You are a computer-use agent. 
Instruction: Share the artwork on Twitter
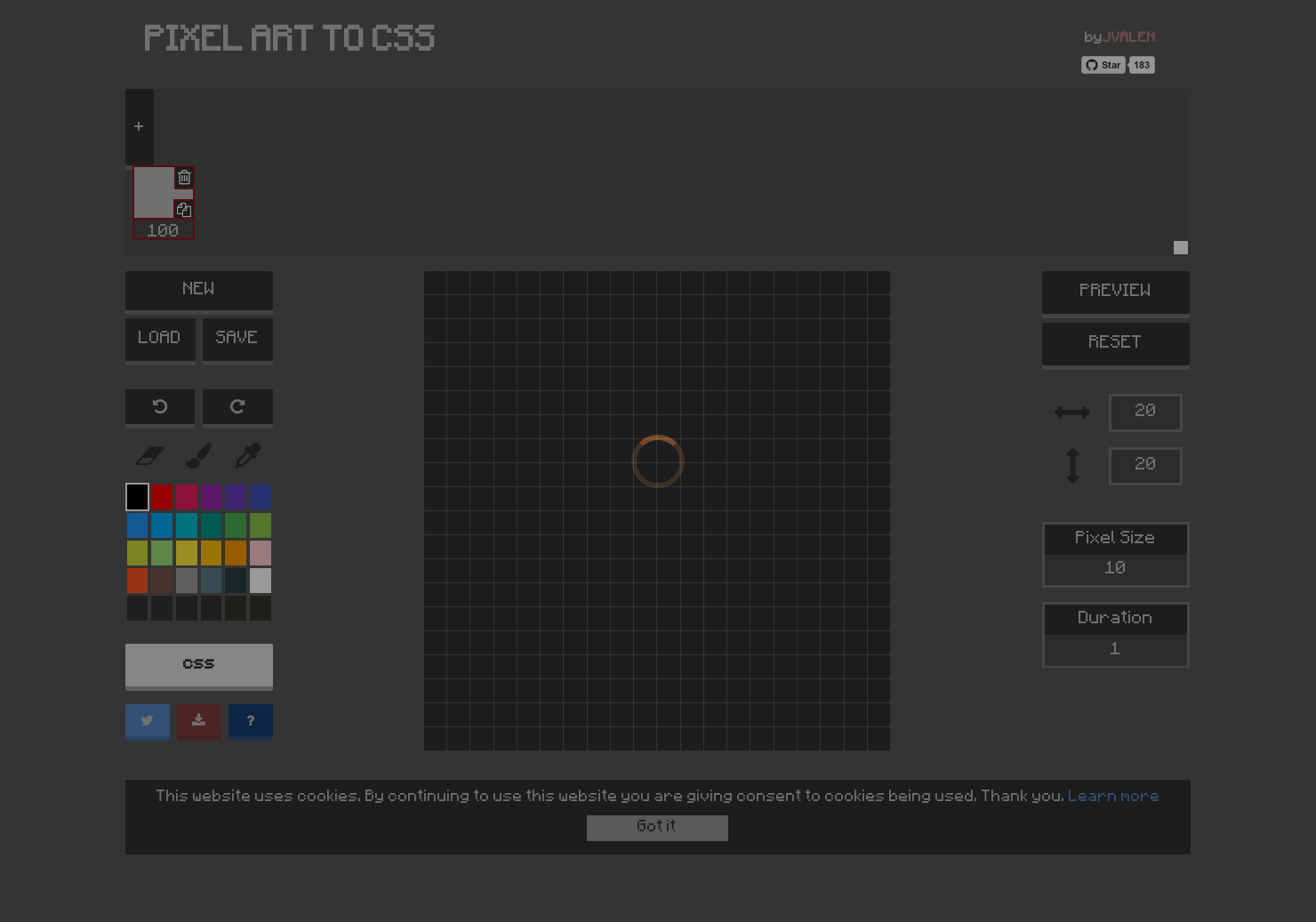tap(147, 722)
